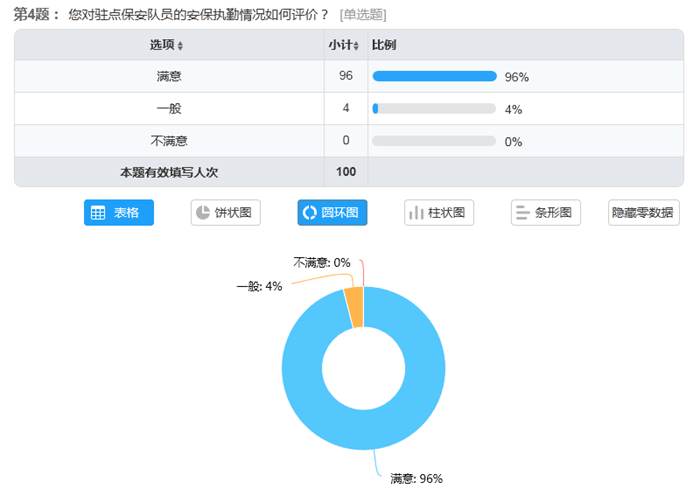700x496 pixels.
Task: Click the bar chart icon on 柱状图
Action: pos(416,213)
